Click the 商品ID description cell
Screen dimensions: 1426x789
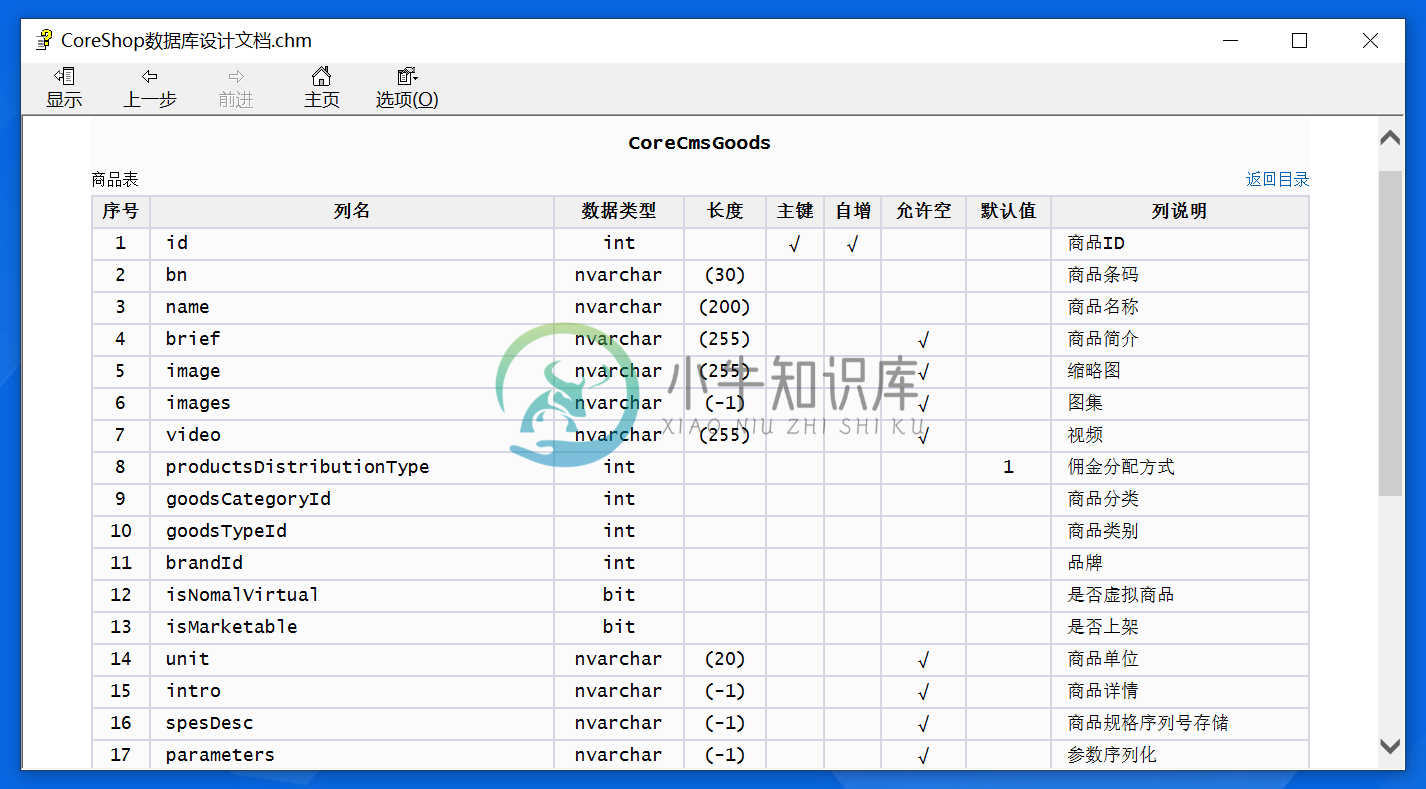[x=1179, y=243]
